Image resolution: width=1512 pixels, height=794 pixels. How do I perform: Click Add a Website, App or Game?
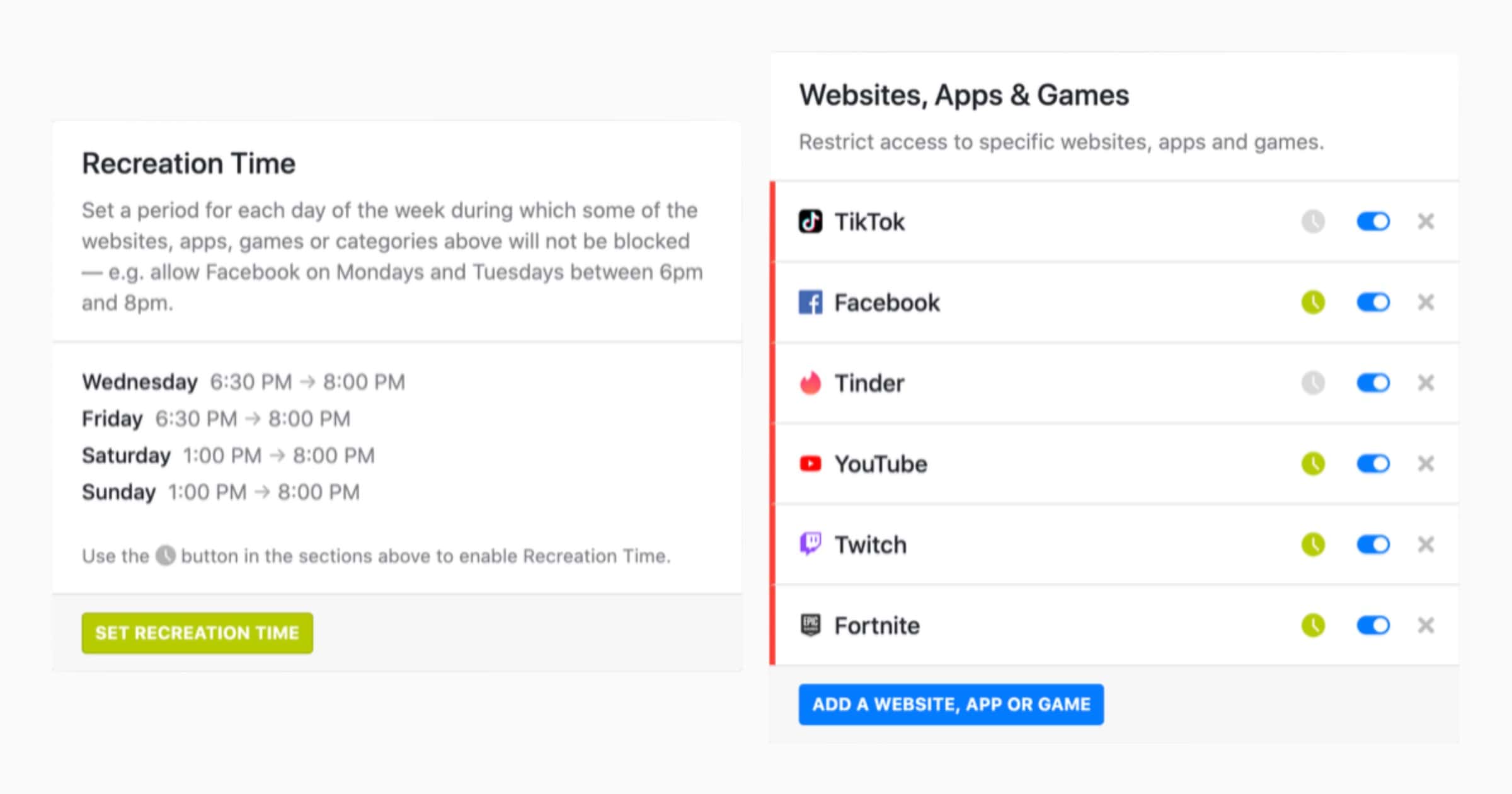pyautogui.click(x=951, y=704)
